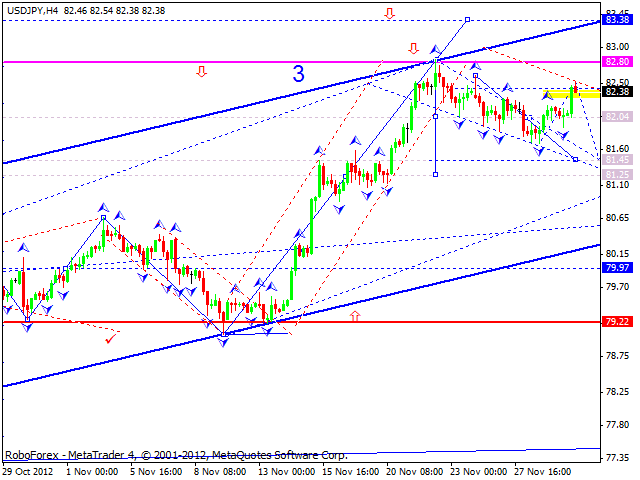Click the red down arrow left of wave 3
Viewport: 640px width, 480px height.
pos(202,71)
